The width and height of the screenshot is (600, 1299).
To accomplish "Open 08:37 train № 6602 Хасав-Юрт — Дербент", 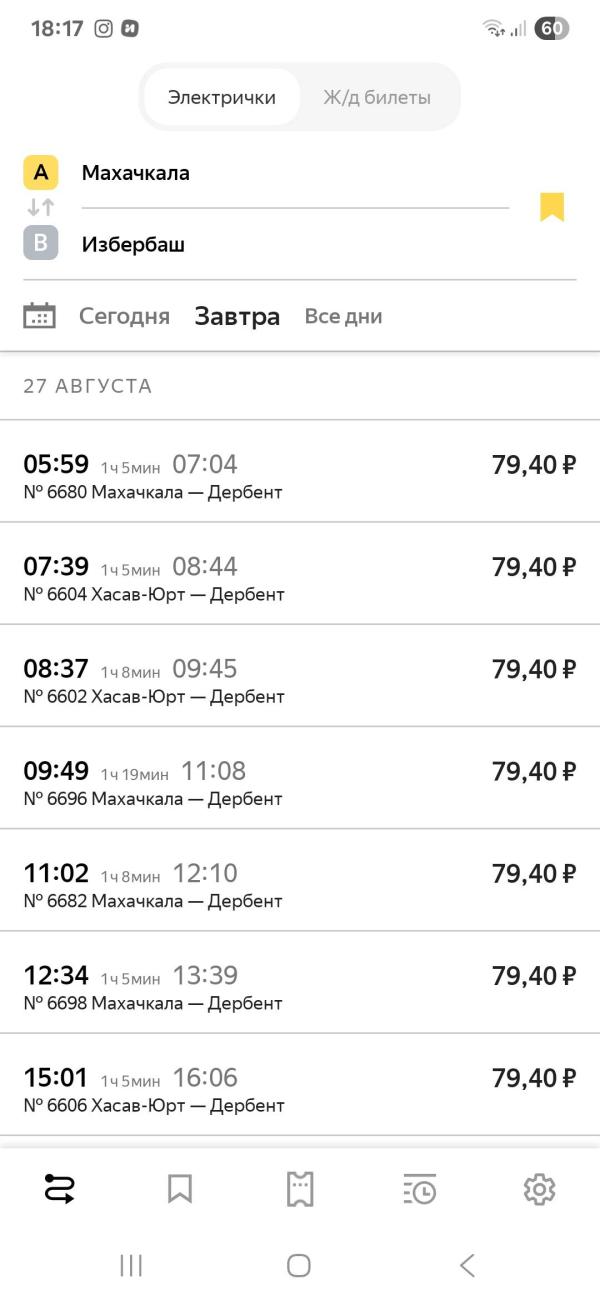I will pos(300,675).
